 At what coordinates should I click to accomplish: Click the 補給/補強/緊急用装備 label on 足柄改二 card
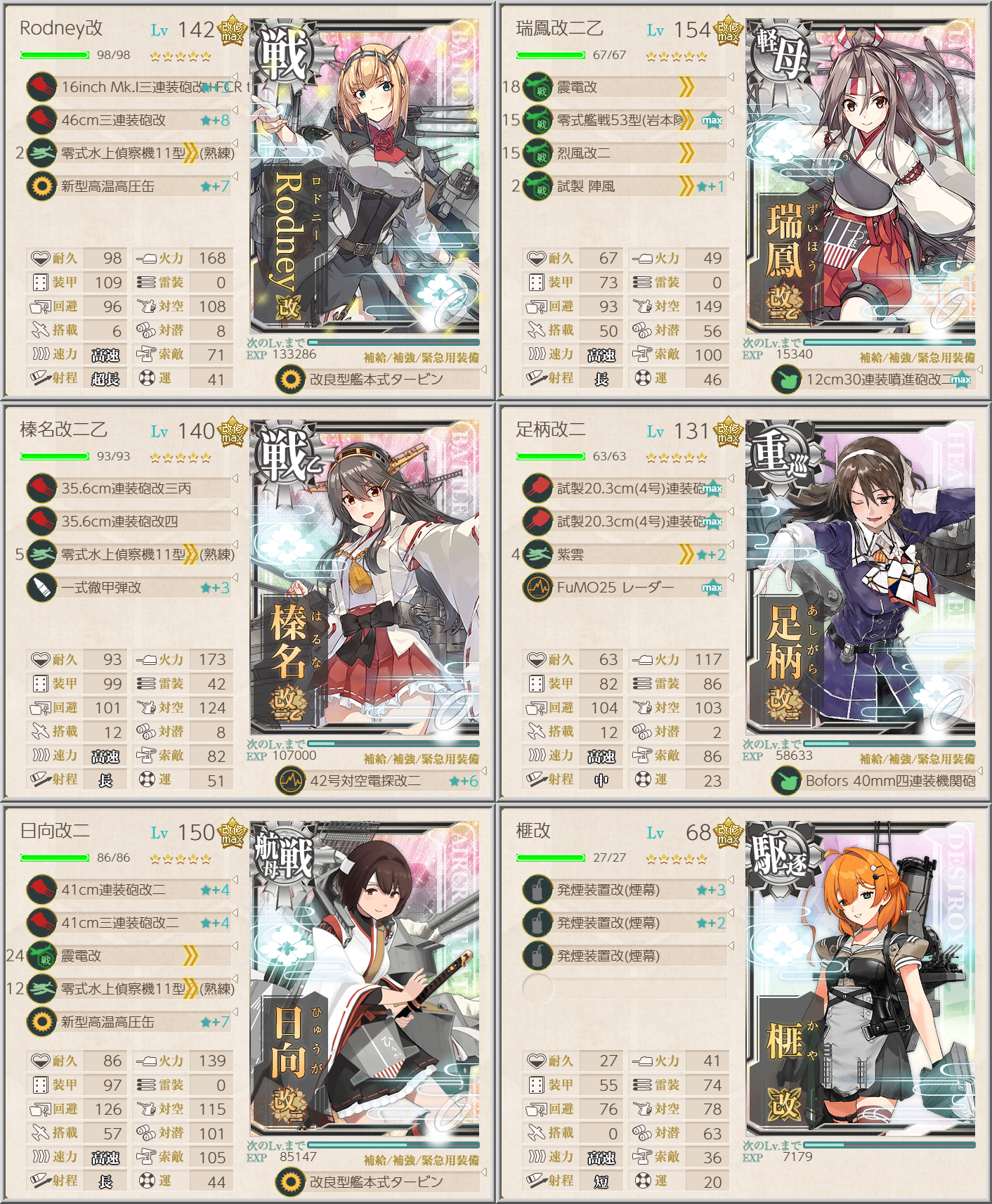[918, 759]
